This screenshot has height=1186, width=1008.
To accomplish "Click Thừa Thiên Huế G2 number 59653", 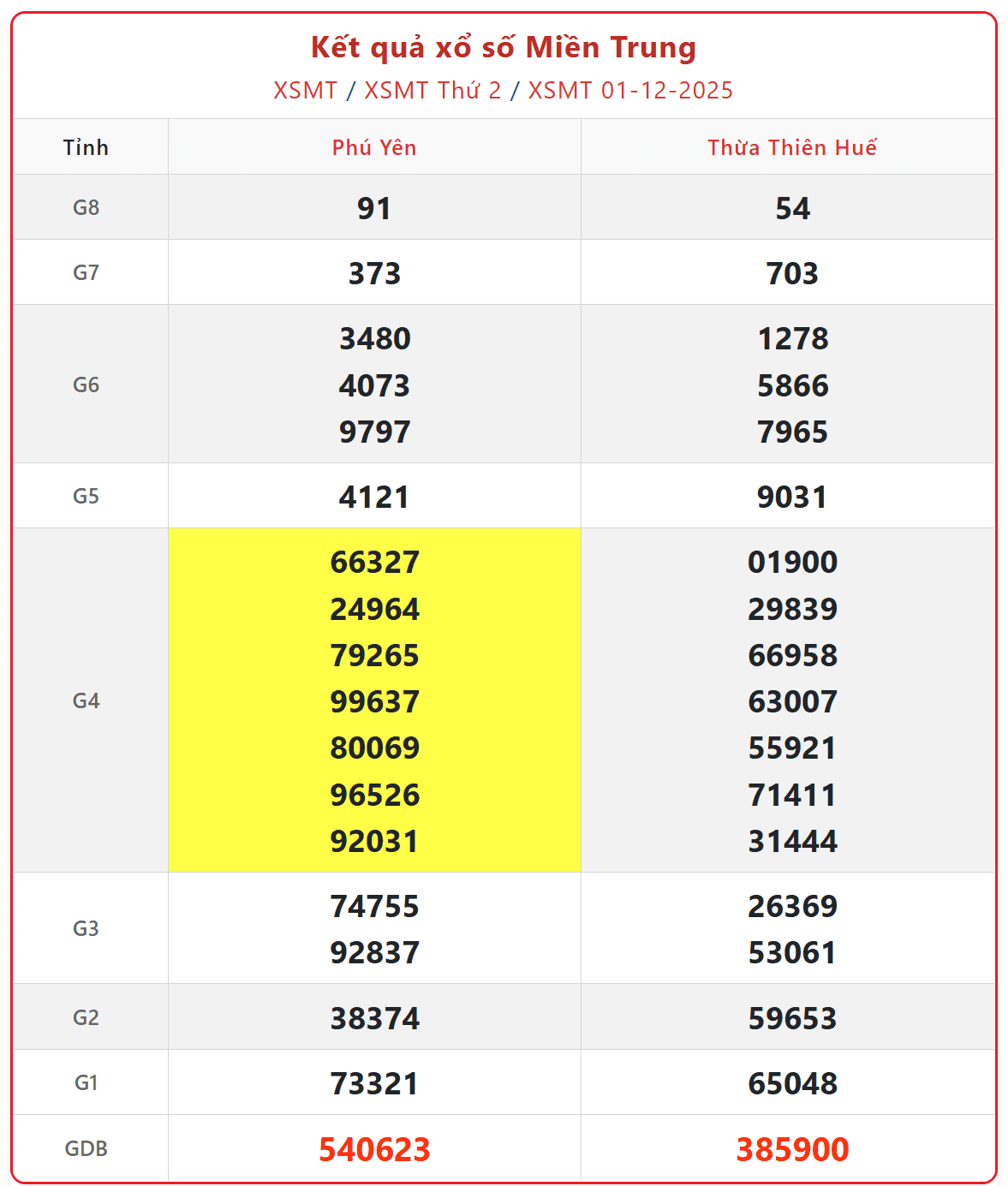I will pyautogui.click(x=792, y=1018).
